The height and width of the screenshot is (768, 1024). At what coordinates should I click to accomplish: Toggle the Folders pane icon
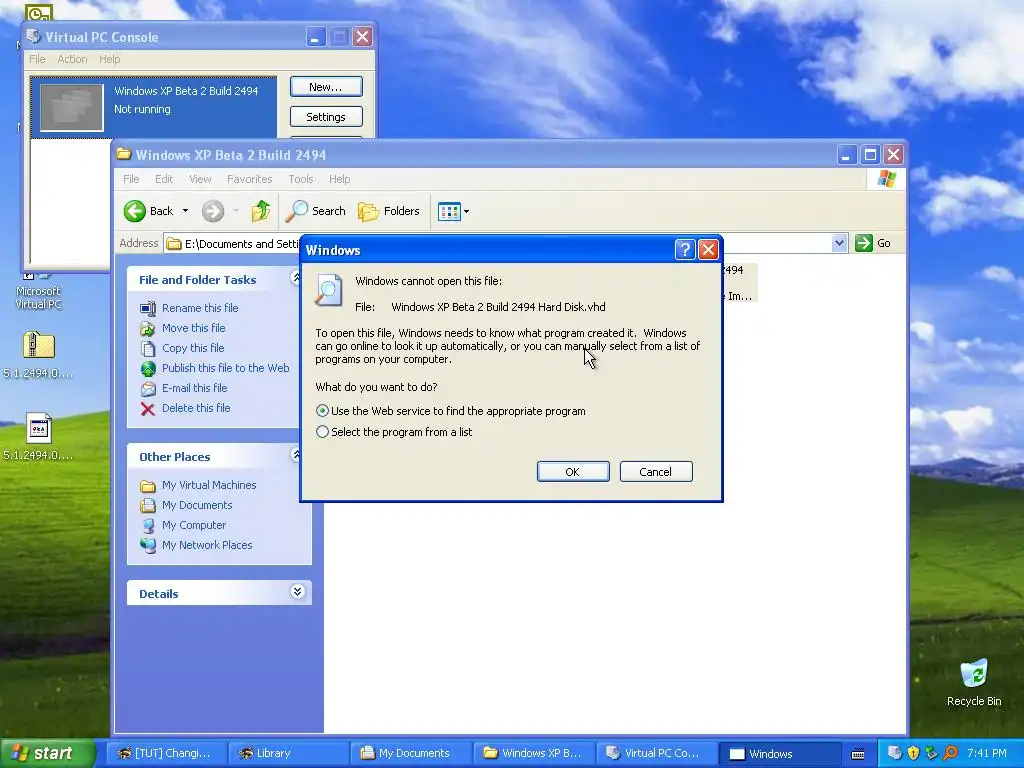pyautogui.click(x=368, y=211)
